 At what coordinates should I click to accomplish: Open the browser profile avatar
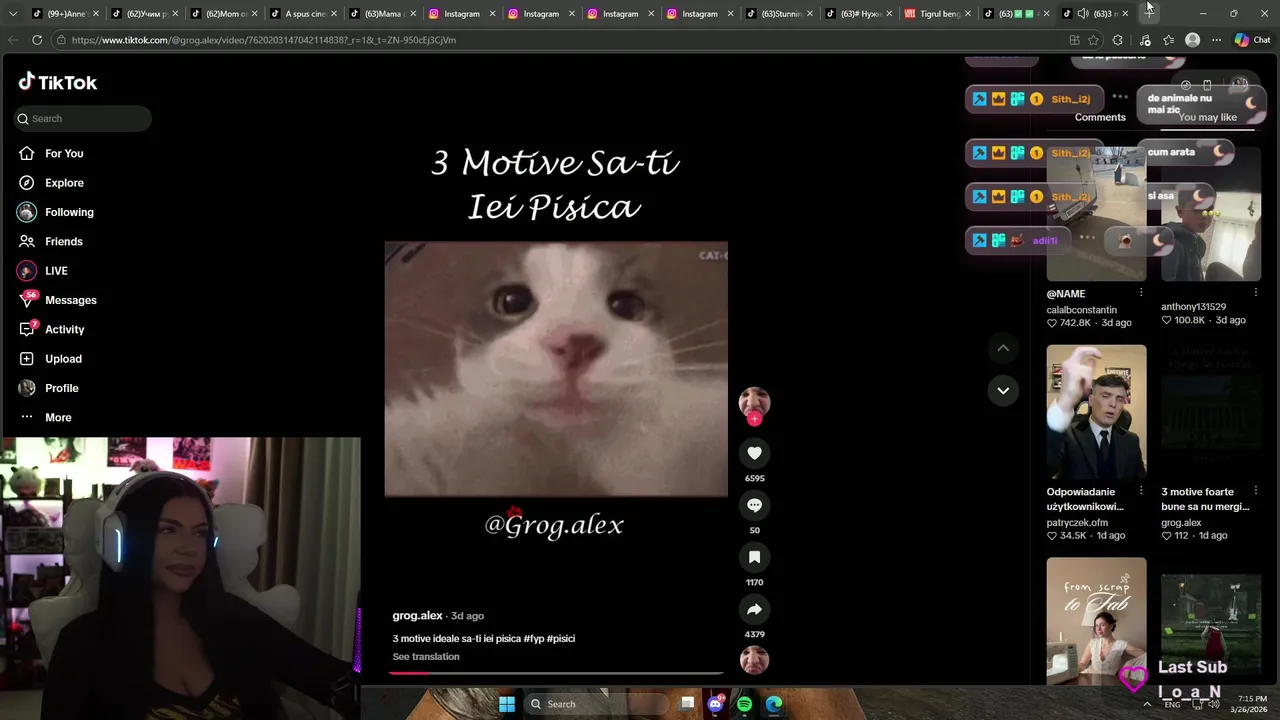pos(1192,40)
